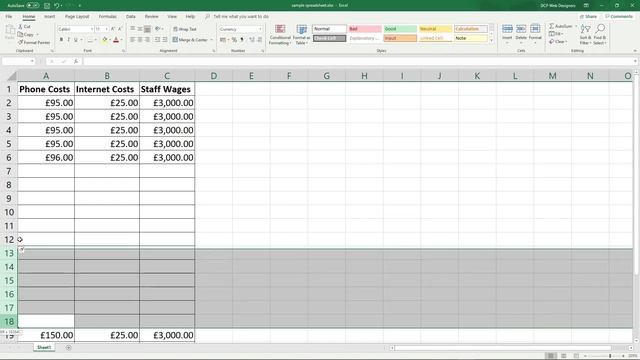Click the Orientation text-angle icon
640x360 pixels.
[x=158, y=29]
